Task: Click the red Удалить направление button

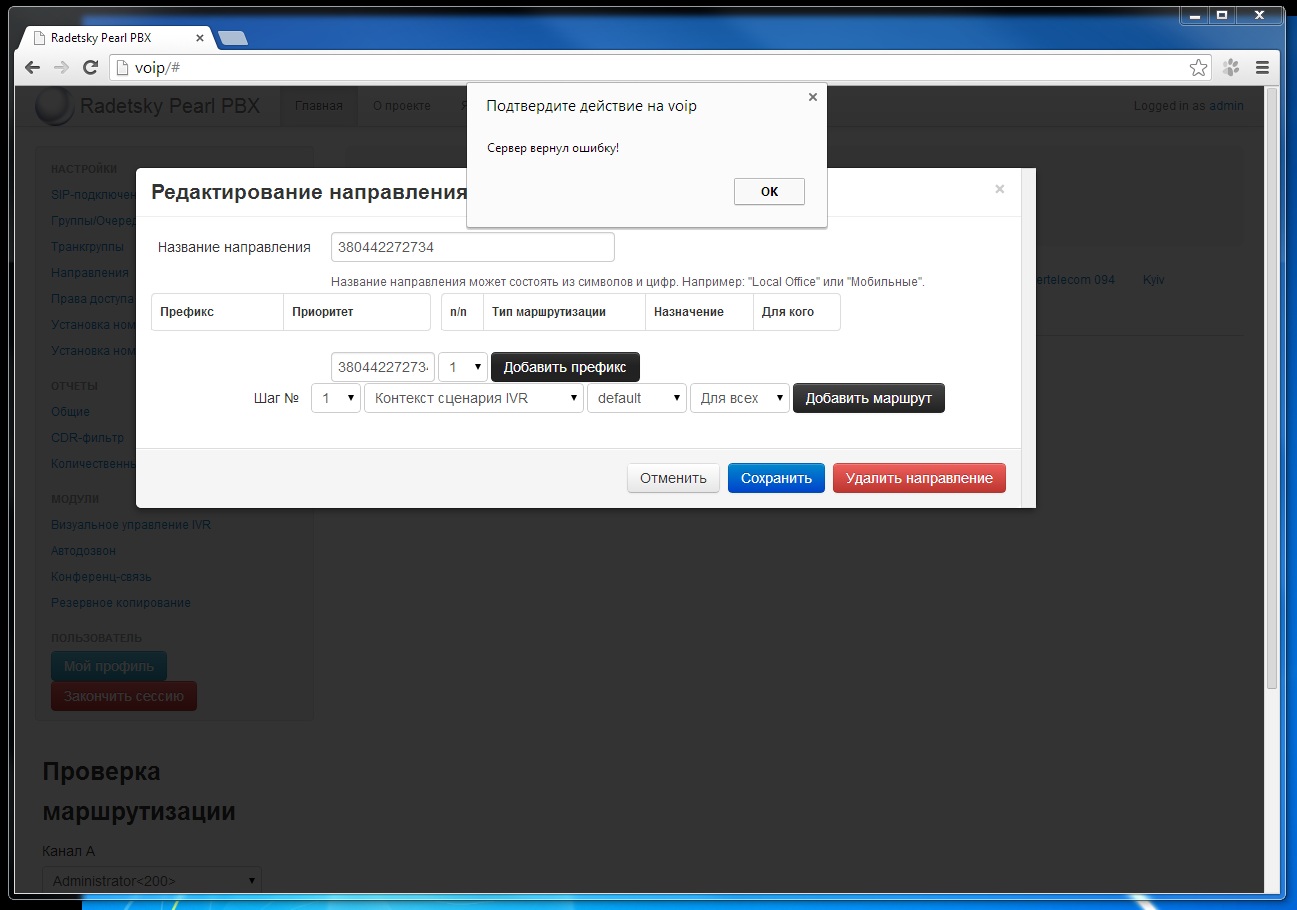Action: click(919, 478)
